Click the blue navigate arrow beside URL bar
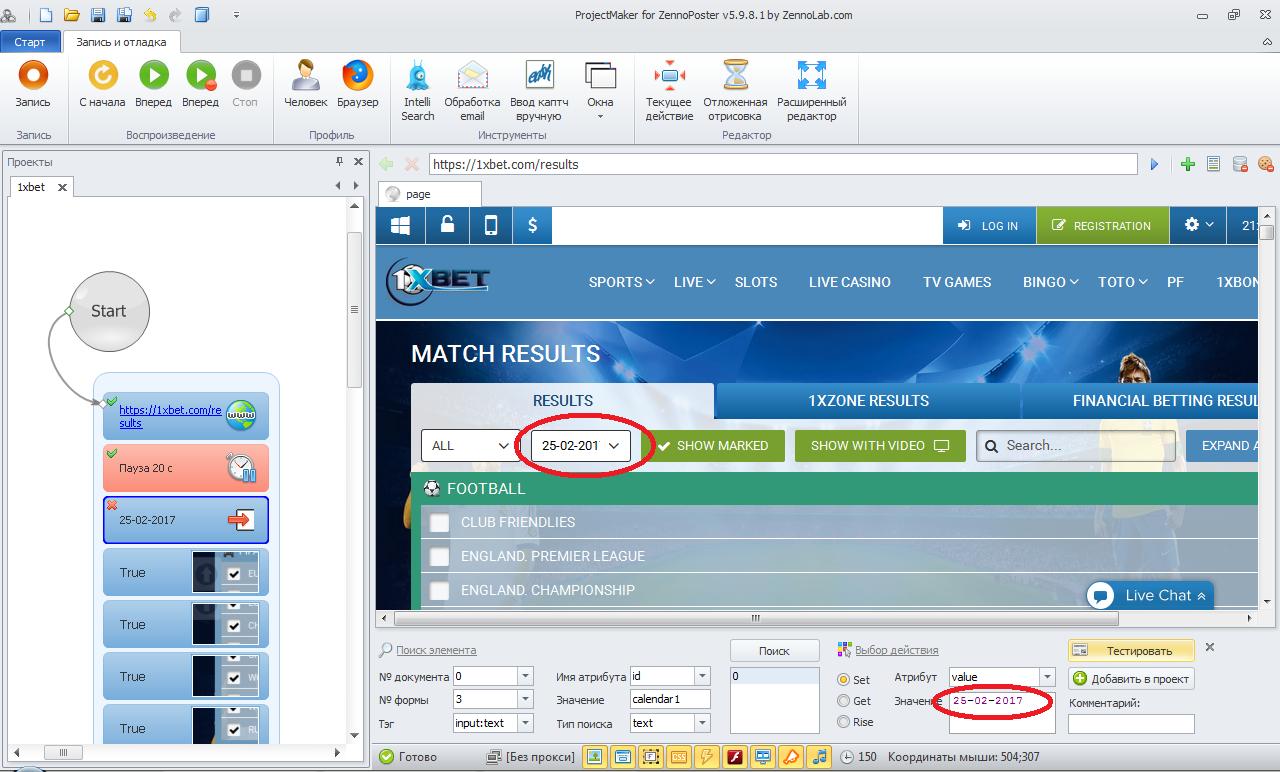 (x=1154, y=164)
